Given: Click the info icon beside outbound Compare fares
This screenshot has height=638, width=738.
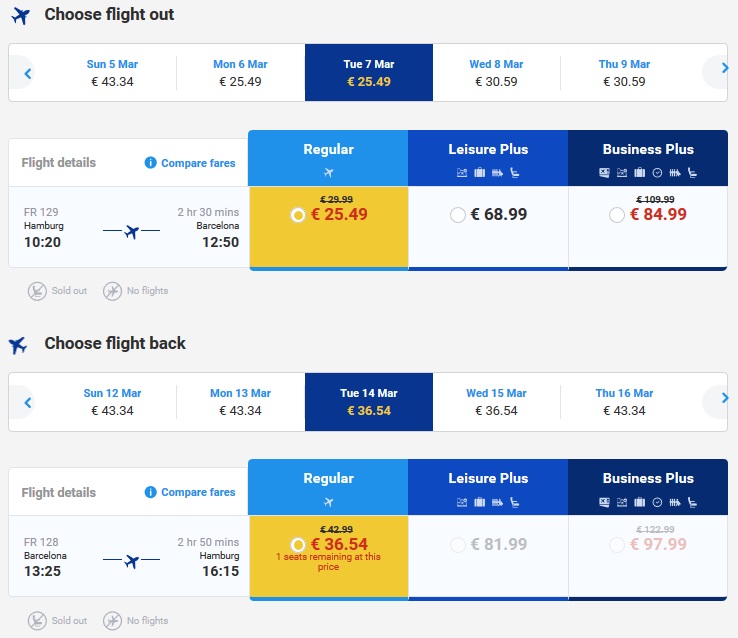Looking at the screenshot, I should (x=150, y=163).
